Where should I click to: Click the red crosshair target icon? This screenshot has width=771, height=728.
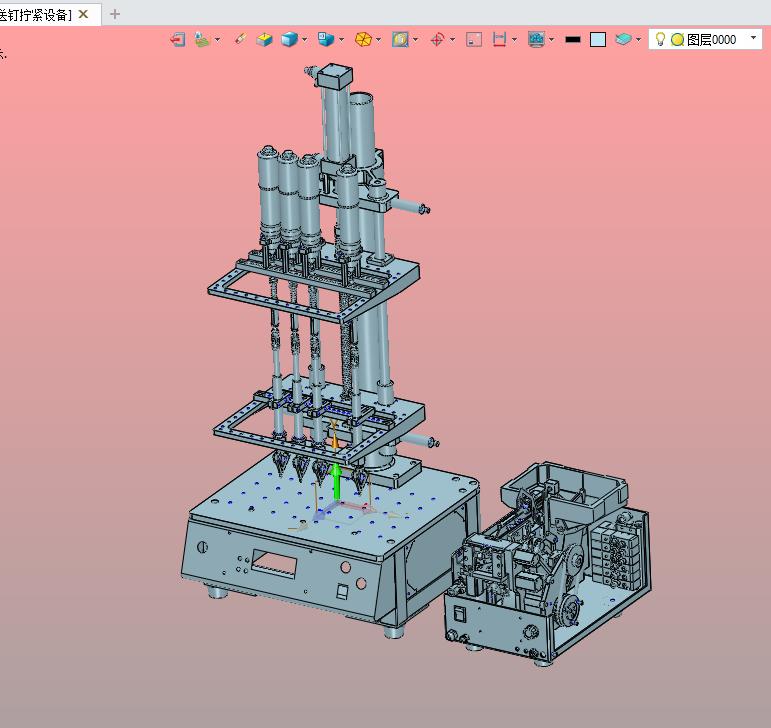(437, 39)
